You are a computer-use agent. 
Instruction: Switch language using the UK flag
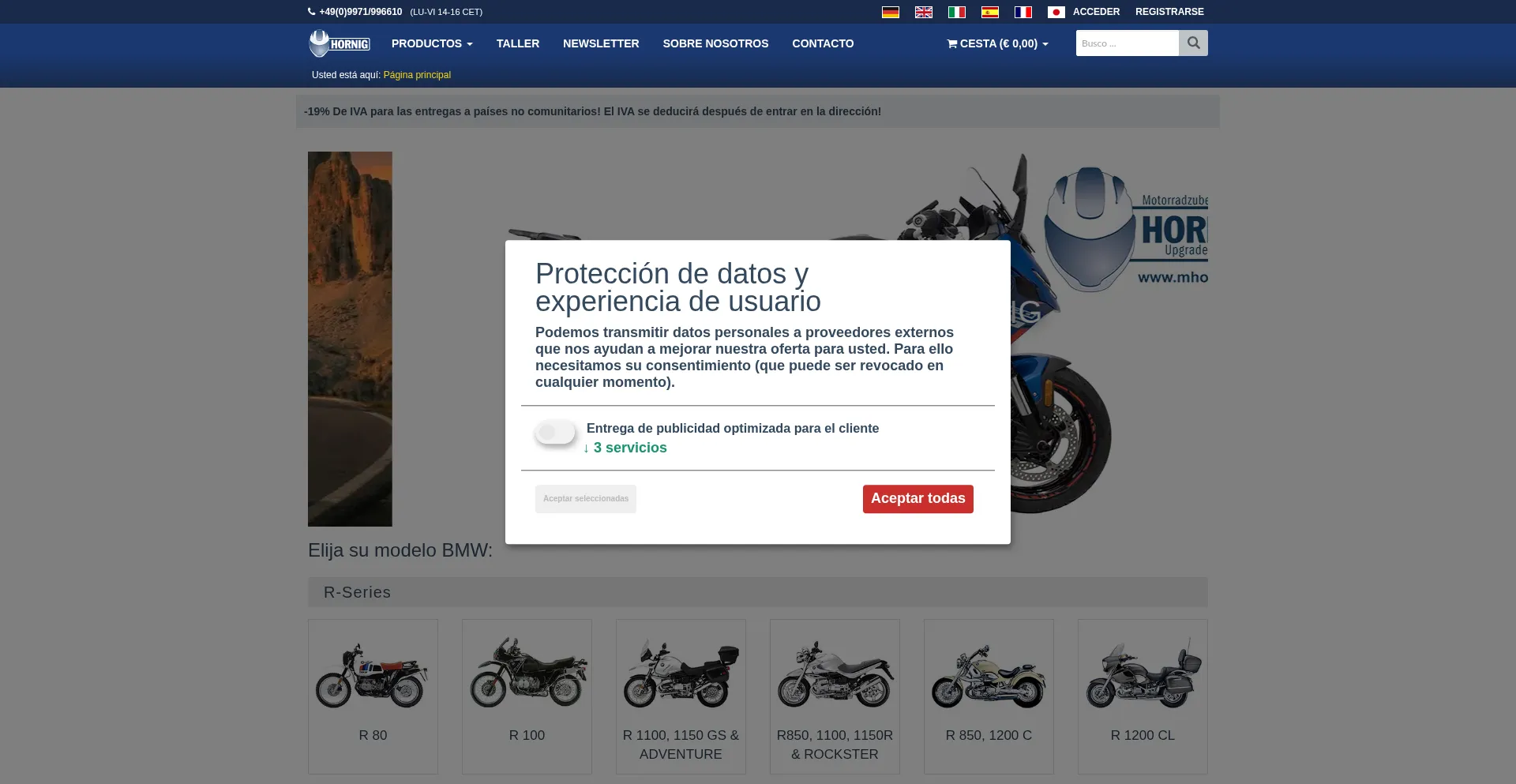click(923, 12)
